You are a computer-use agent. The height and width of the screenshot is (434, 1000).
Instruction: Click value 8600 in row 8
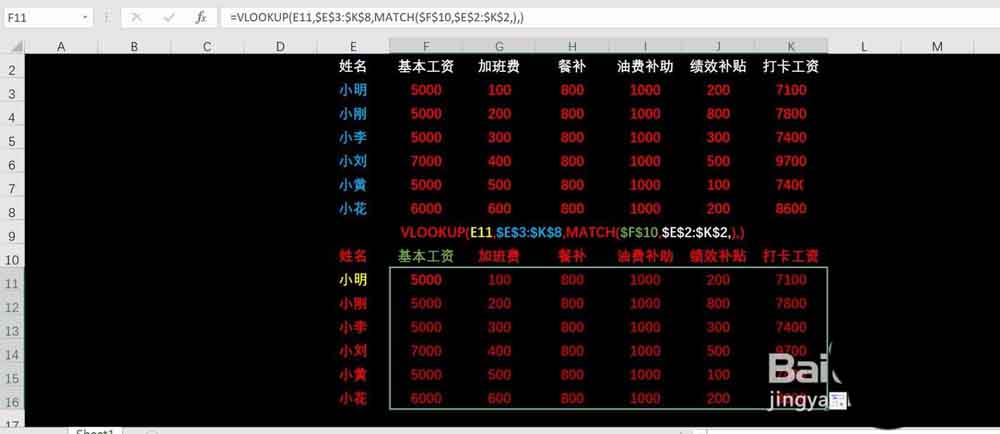(791, 208)
